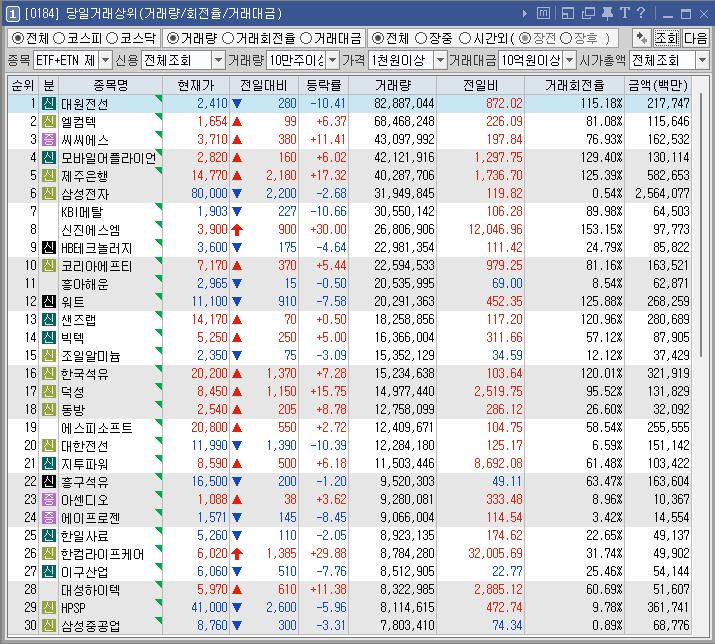Click the 신 badge icon next to 흥구석유

pyautogui.click(x=49, y=482)
